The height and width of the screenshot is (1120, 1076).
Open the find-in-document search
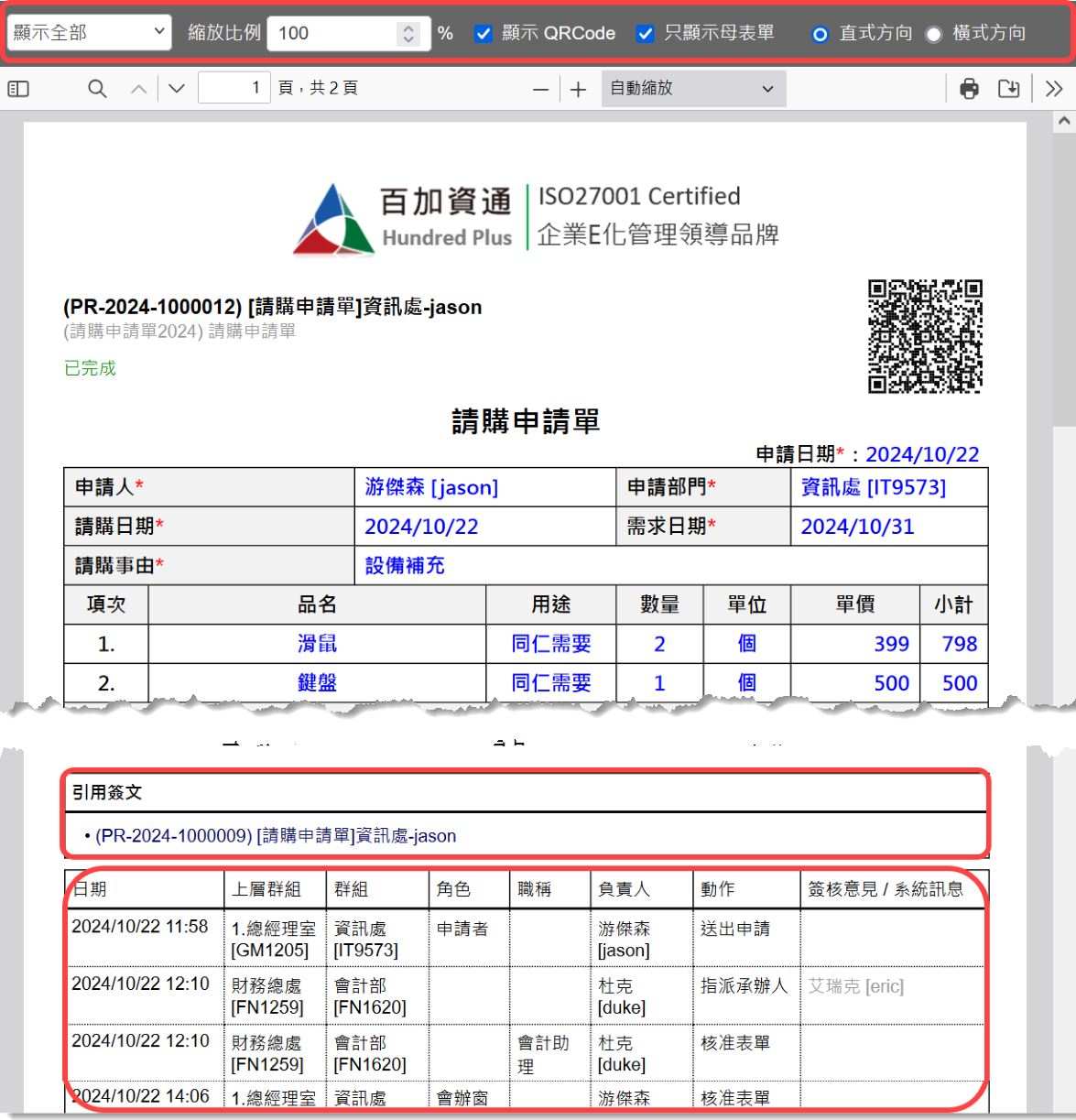97,89
